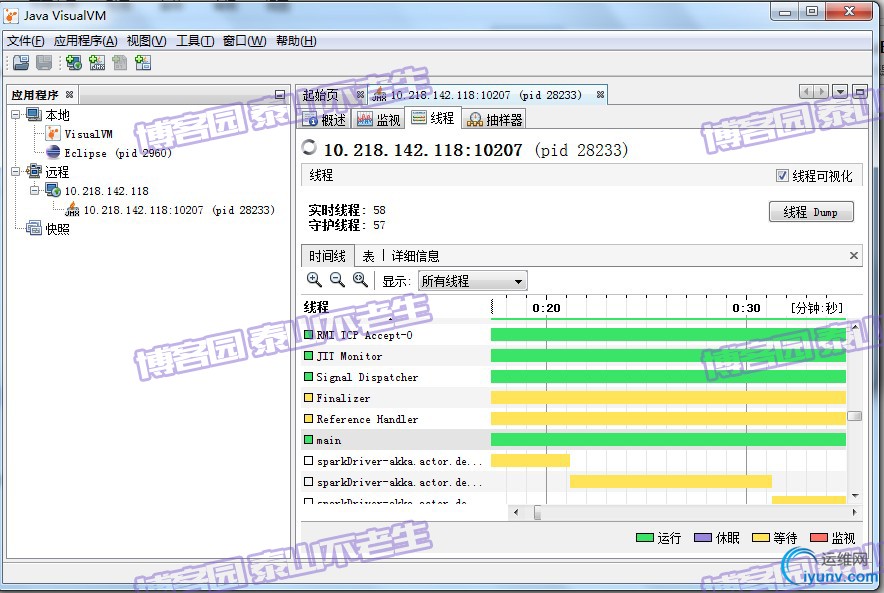Open the 帮助(H) menu

point(296,41)
